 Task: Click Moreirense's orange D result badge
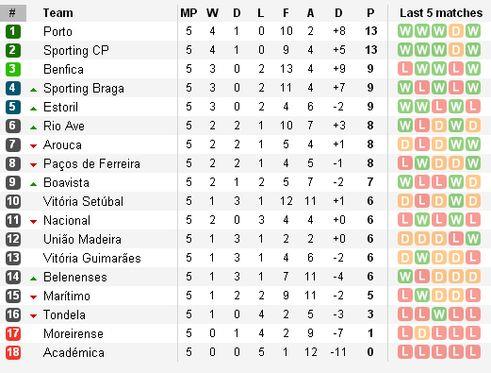(x=422, y=333)
